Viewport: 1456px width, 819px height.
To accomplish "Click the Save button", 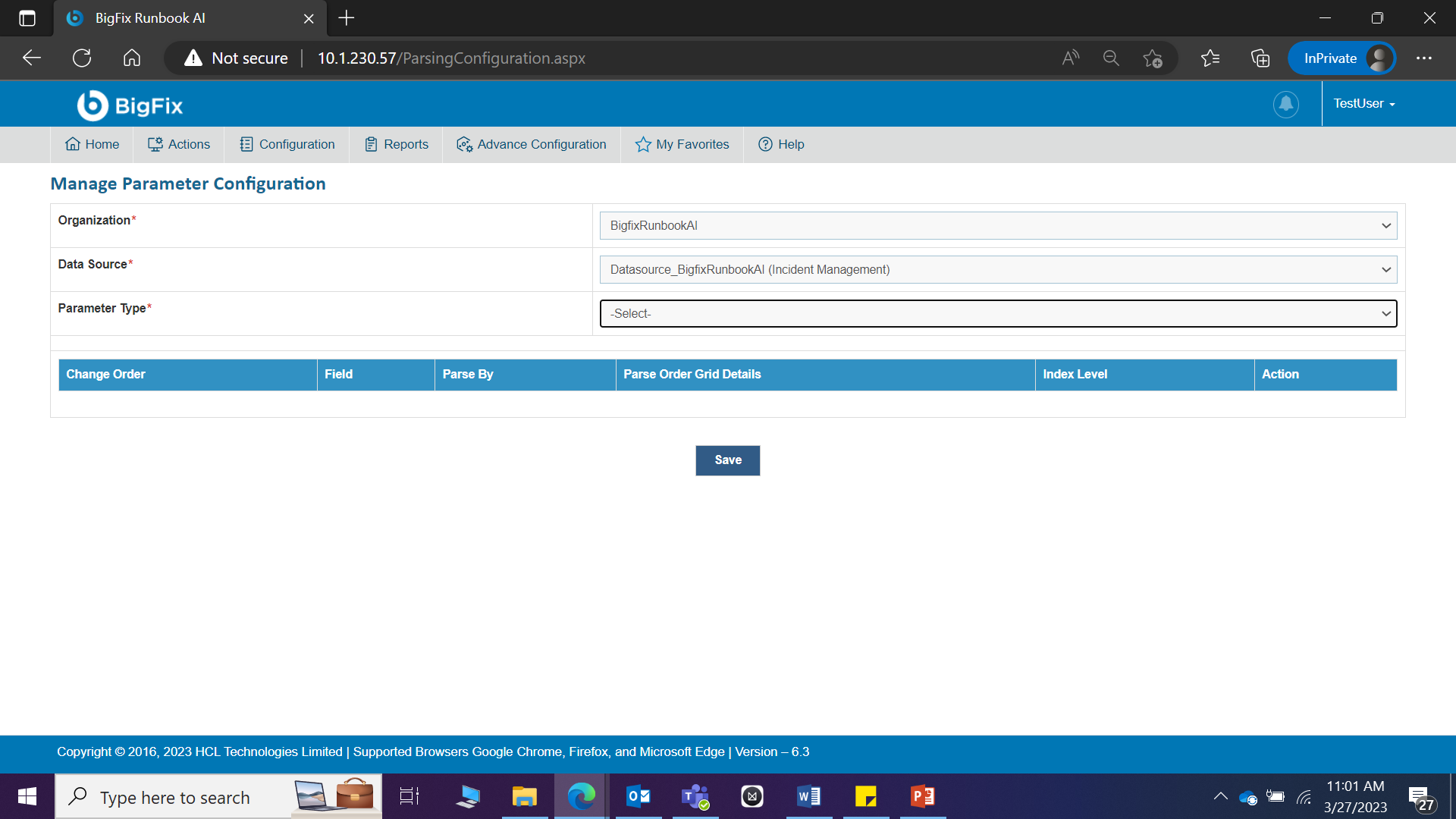I will coord(727,460).
